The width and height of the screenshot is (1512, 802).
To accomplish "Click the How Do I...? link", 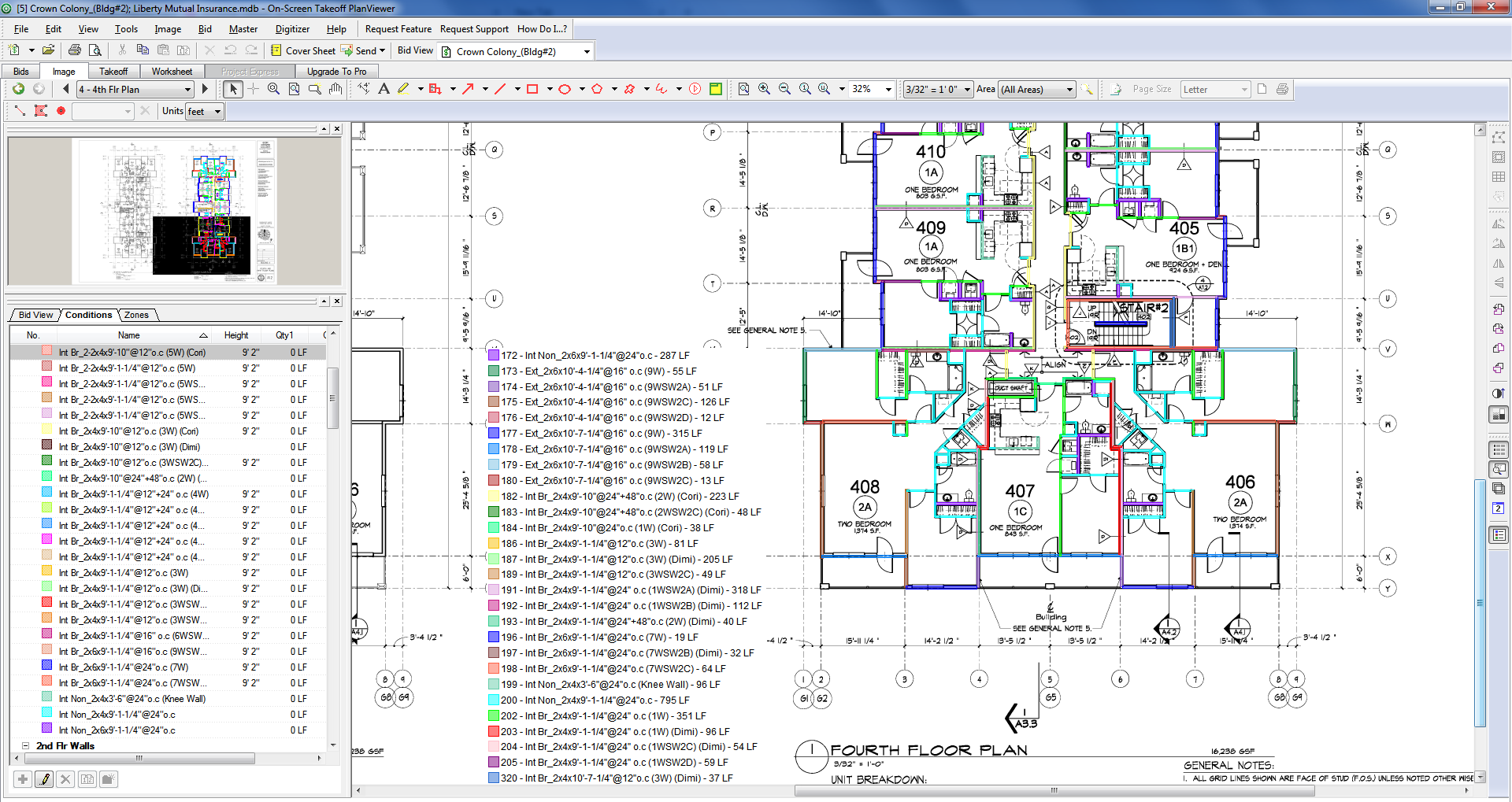I will click(542, 29).
